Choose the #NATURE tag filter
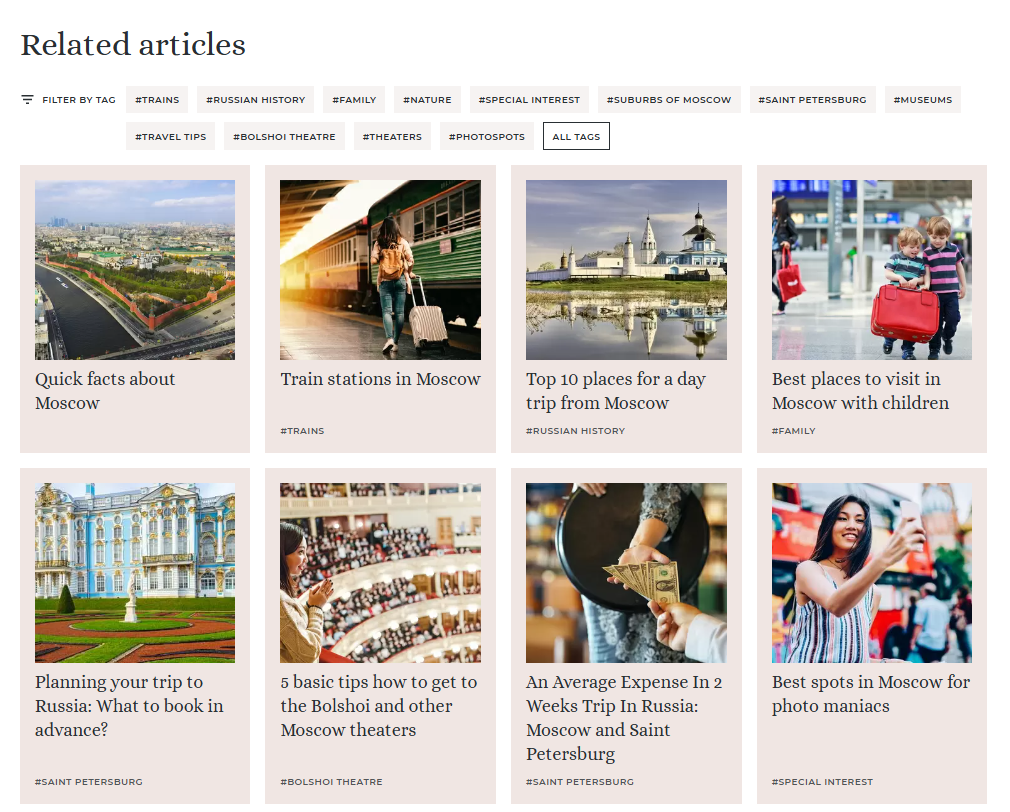Image resolution: width=1010 pixels, height=812 pixels. coord(427,100)
